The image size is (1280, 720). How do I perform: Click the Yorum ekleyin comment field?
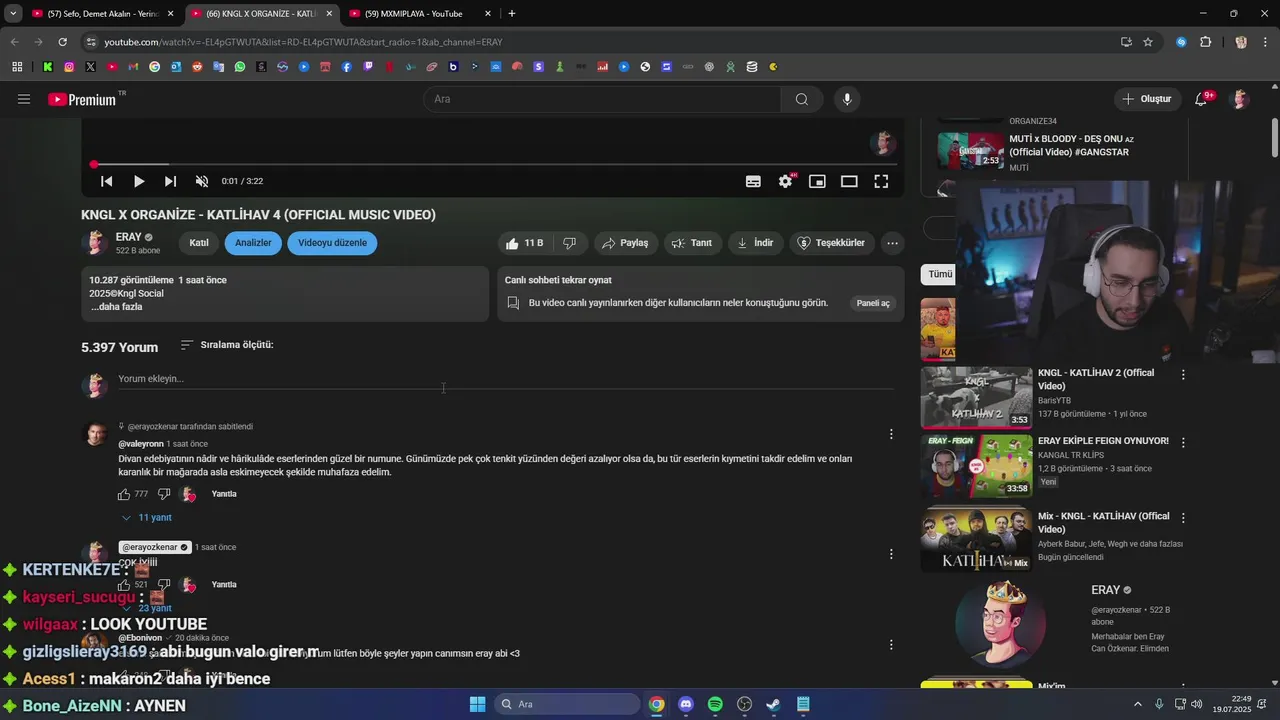pyautogui.click(x=505, y=379)
